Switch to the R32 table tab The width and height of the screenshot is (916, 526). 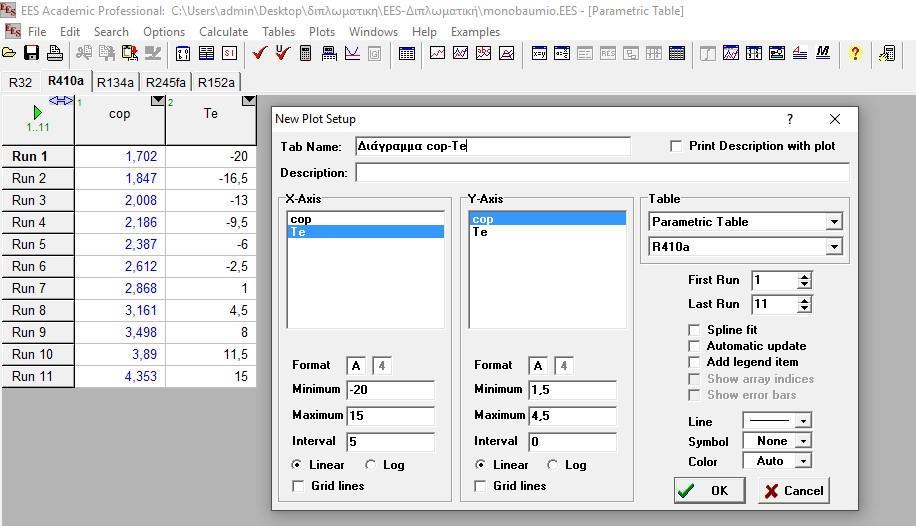coord(20,82)
